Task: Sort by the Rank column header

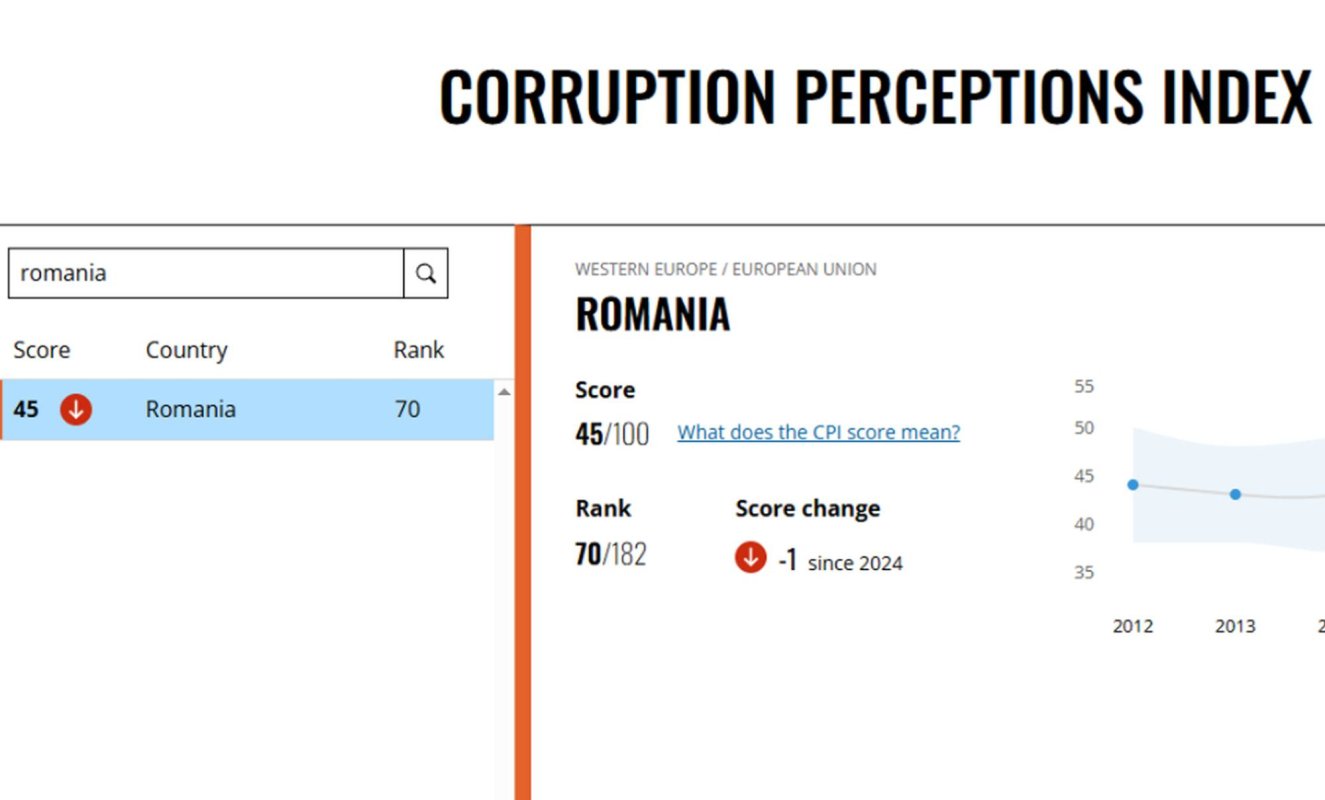Action: click(419, 350)
